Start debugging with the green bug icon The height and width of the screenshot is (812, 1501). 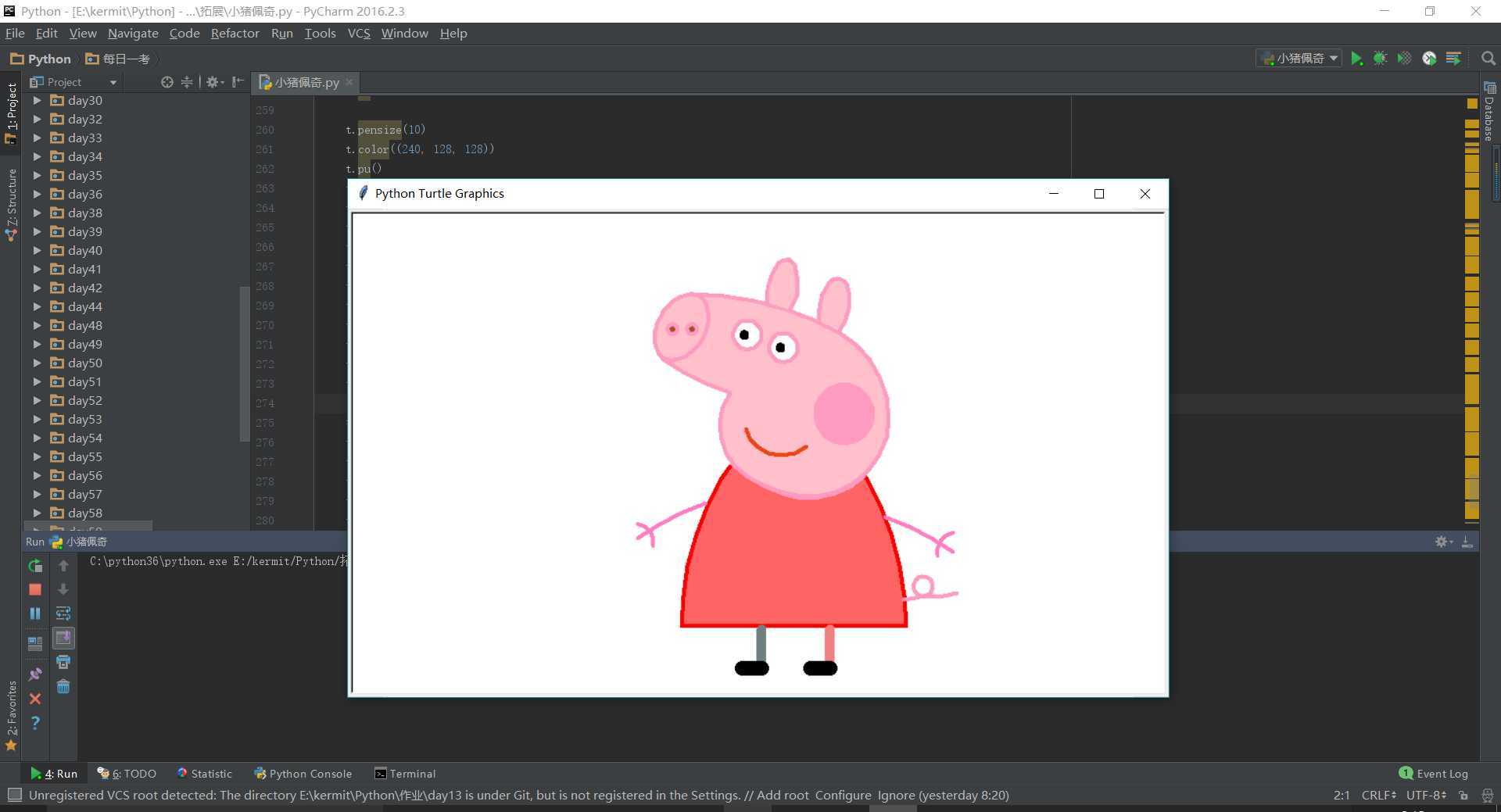pos(1380,59)
